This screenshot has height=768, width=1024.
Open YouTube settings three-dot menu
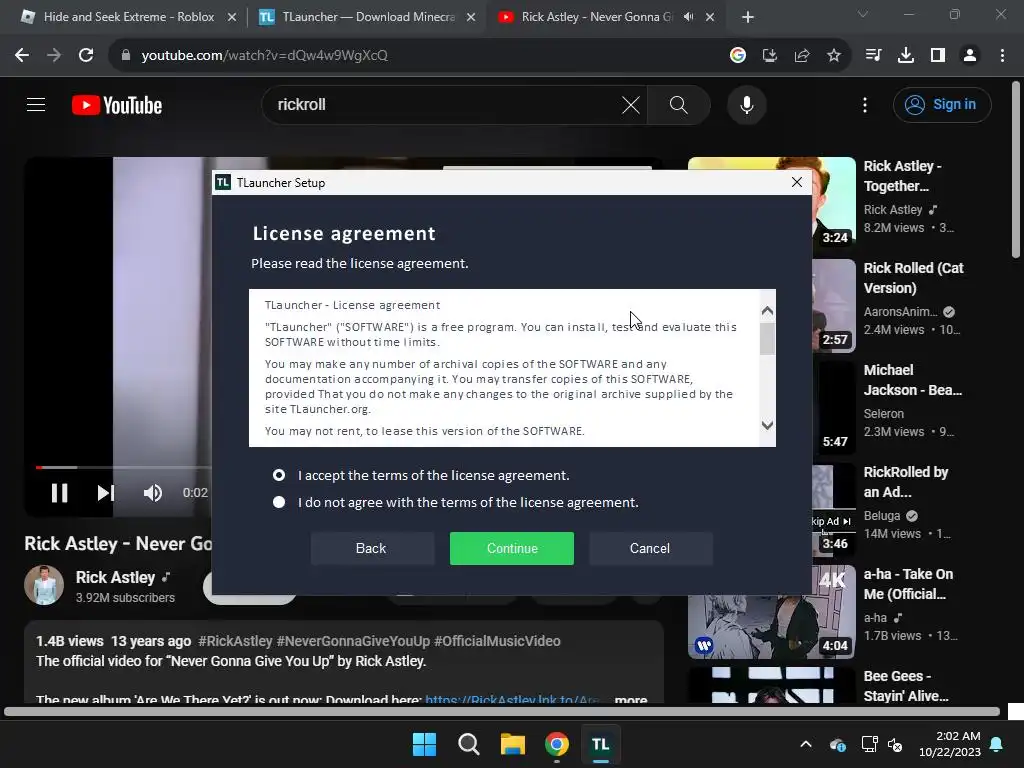[865, 104]
